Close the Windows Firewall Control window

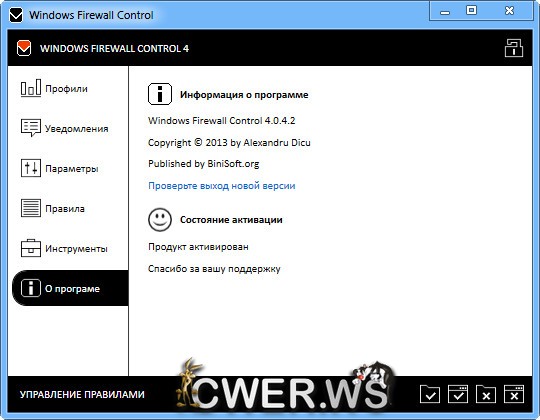(x=509, y=11)
